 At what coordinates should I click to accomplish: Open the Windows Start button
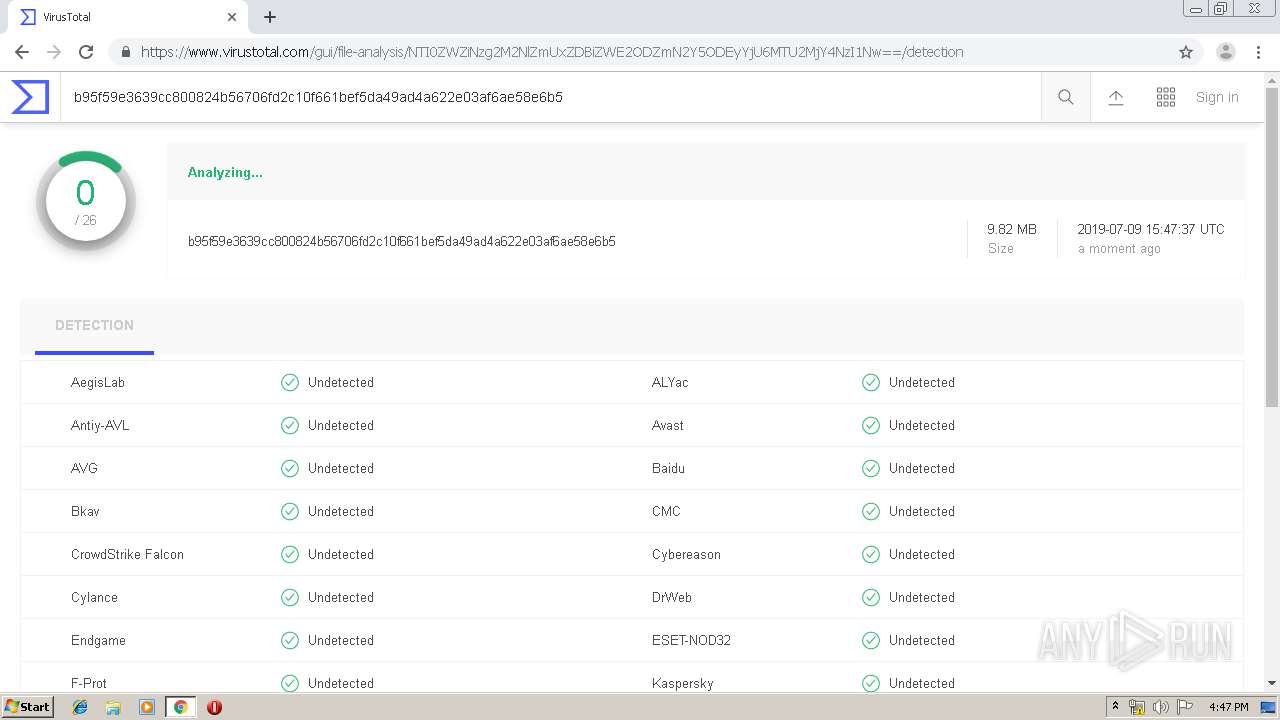[27, 707]
